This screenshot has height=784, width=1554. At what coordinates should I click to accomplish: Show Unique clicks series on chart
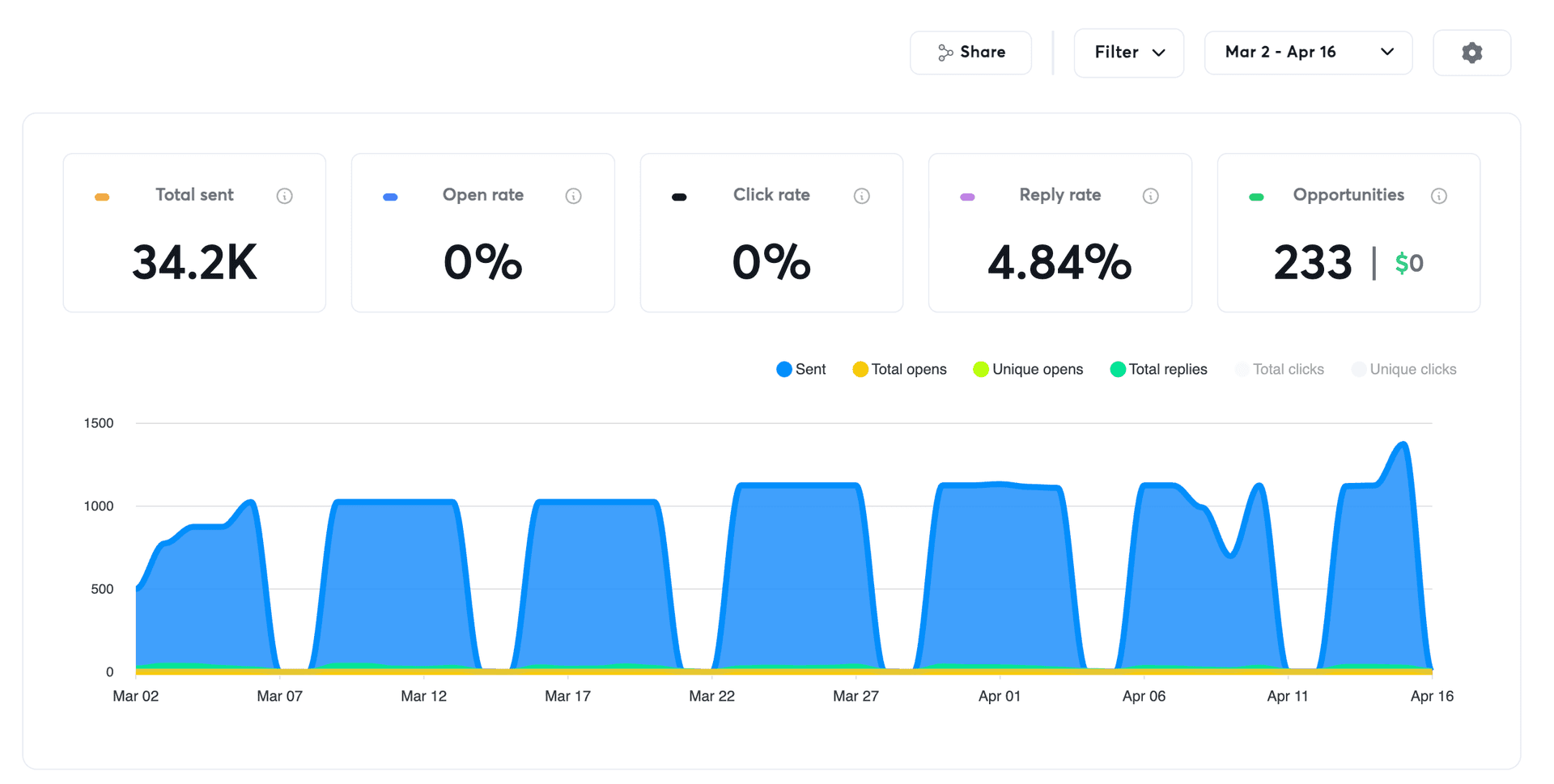pyautogui.click(x=1403, y=370)
